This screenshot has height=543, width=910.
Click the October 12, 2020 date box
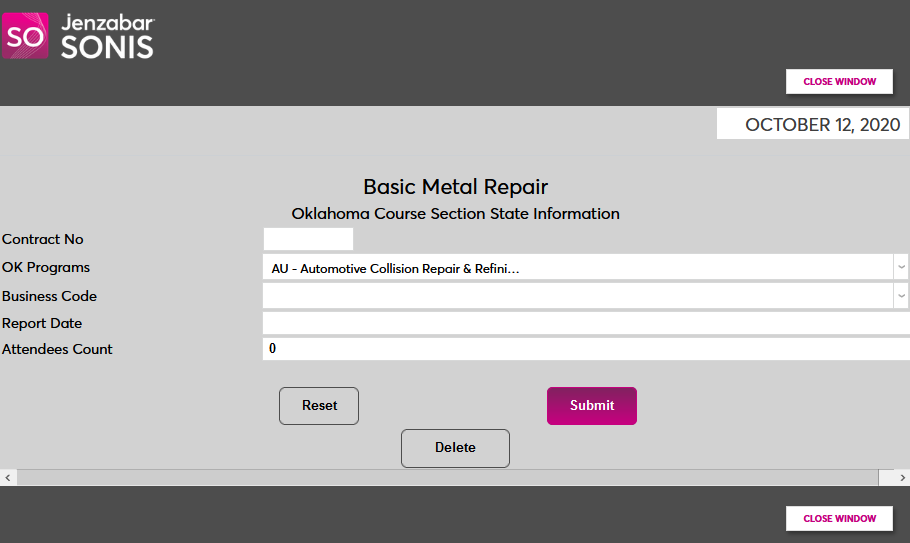click(x=813, y=124)
